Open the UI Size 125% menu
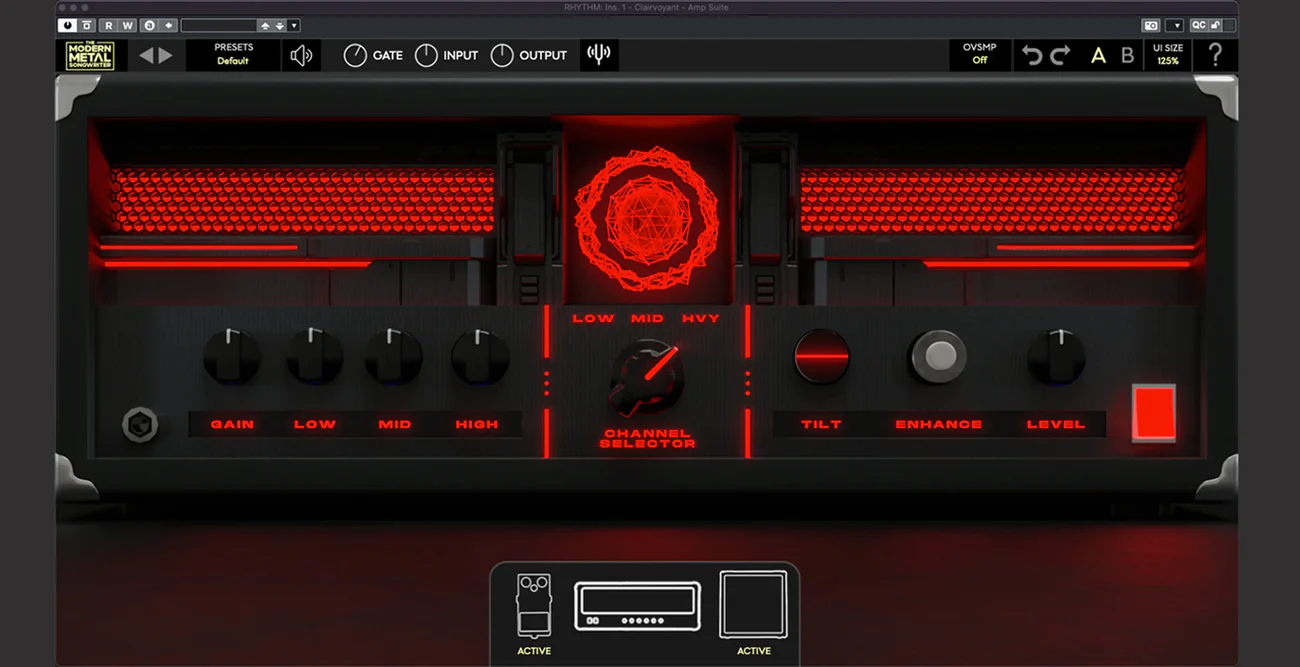This screenshot has width=1300, height=667. click(1168, 55)
